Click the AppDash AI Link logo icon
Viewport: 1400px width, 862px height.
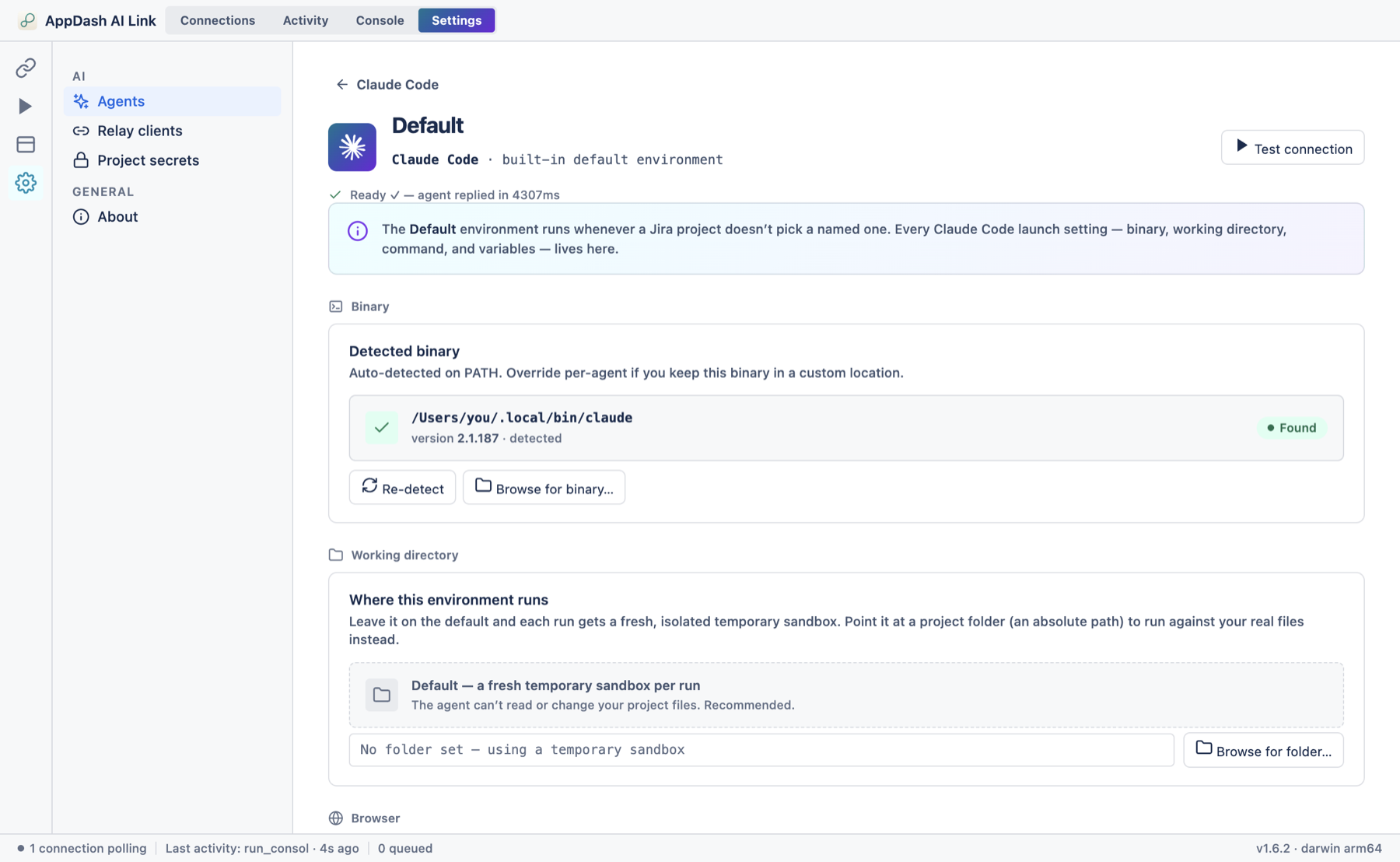coord(27,20)
